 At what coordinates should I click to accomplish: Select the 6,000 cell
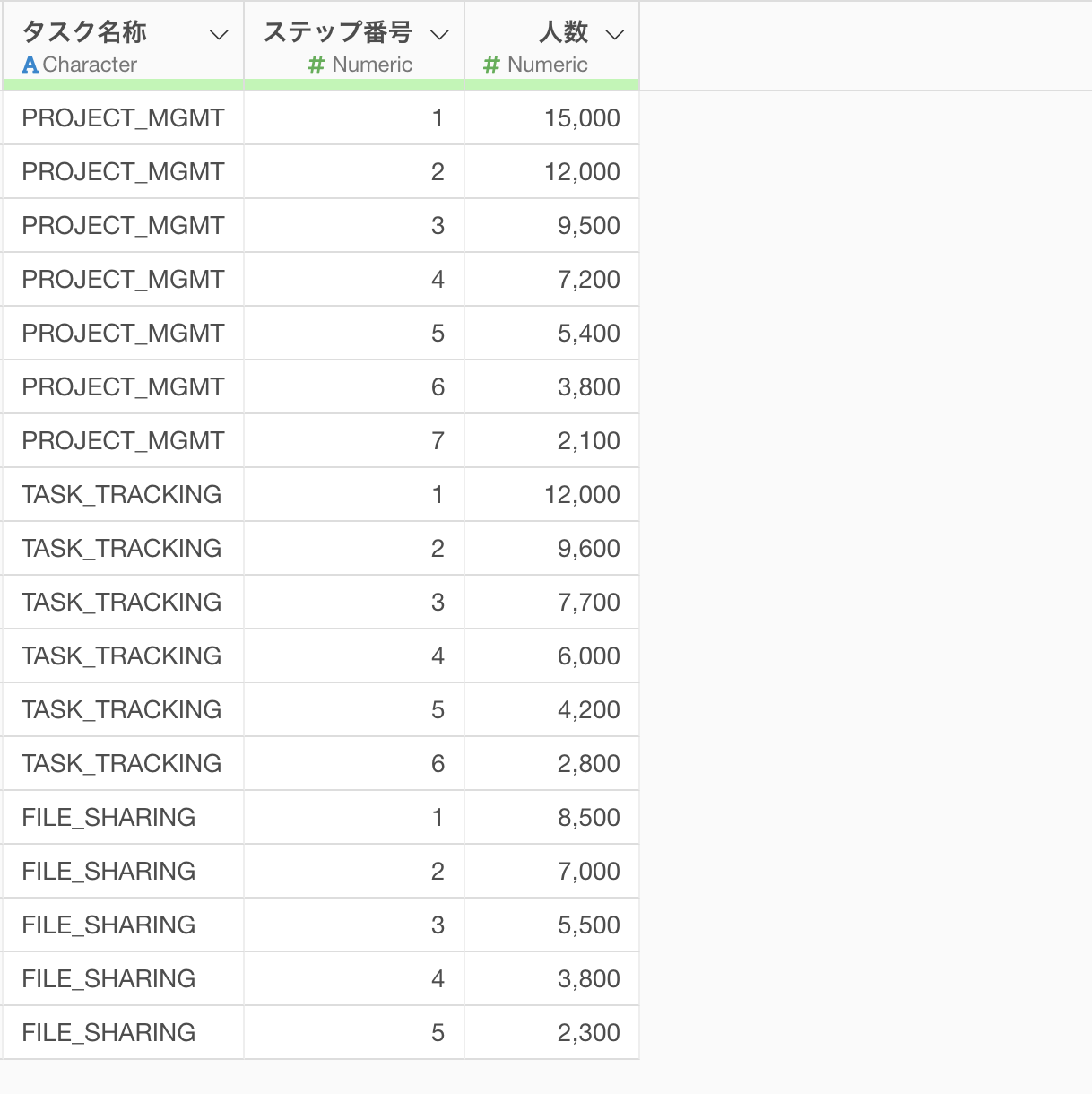pyautogui.click(x=552, y=656)
